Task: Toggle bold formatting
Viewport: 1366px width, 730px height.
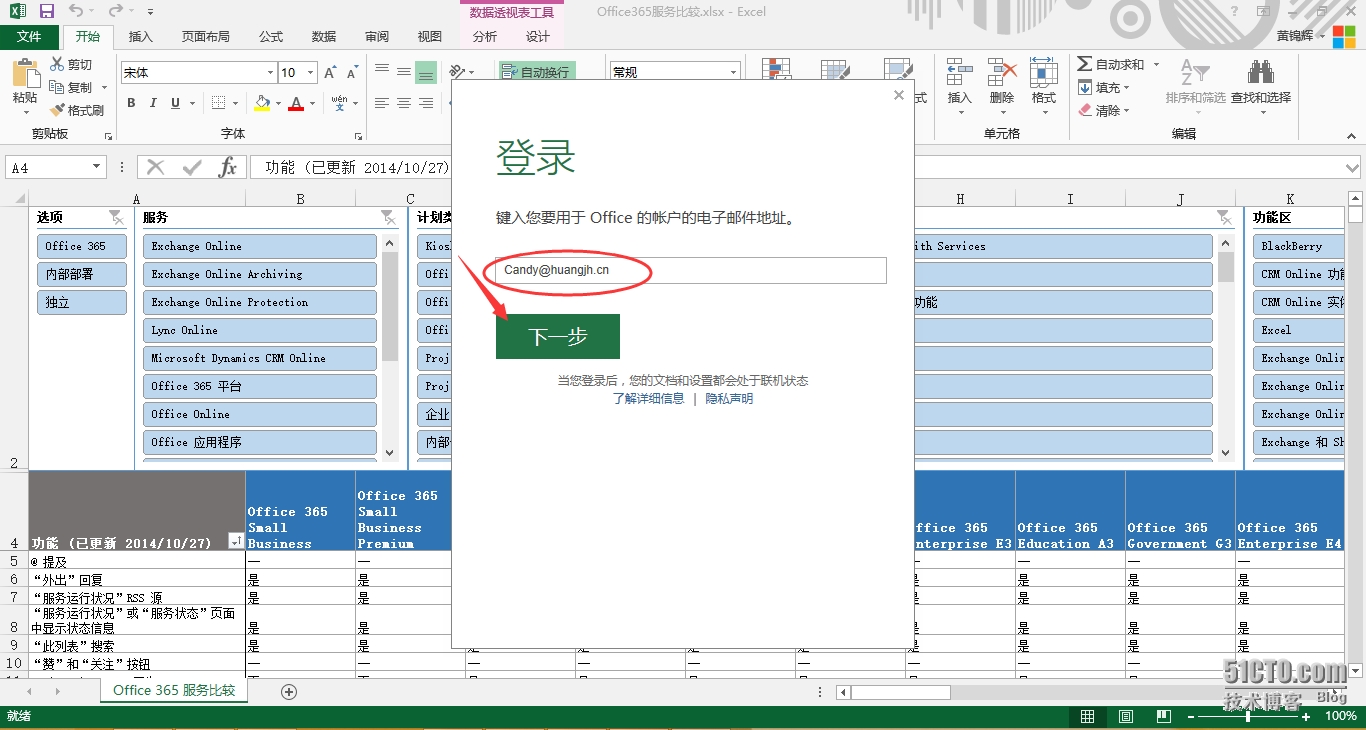Action: [131, 103]
